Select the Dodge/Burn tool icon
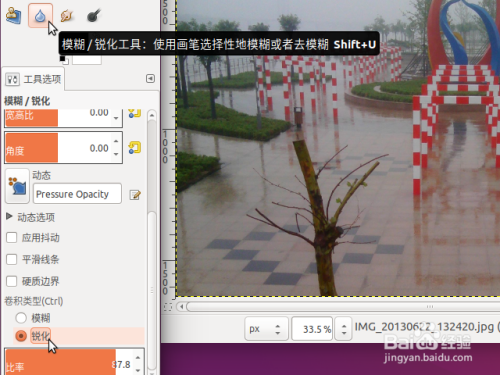Viewport: 500px width, 375px height. pyautogui.click(x=93, y=16)
